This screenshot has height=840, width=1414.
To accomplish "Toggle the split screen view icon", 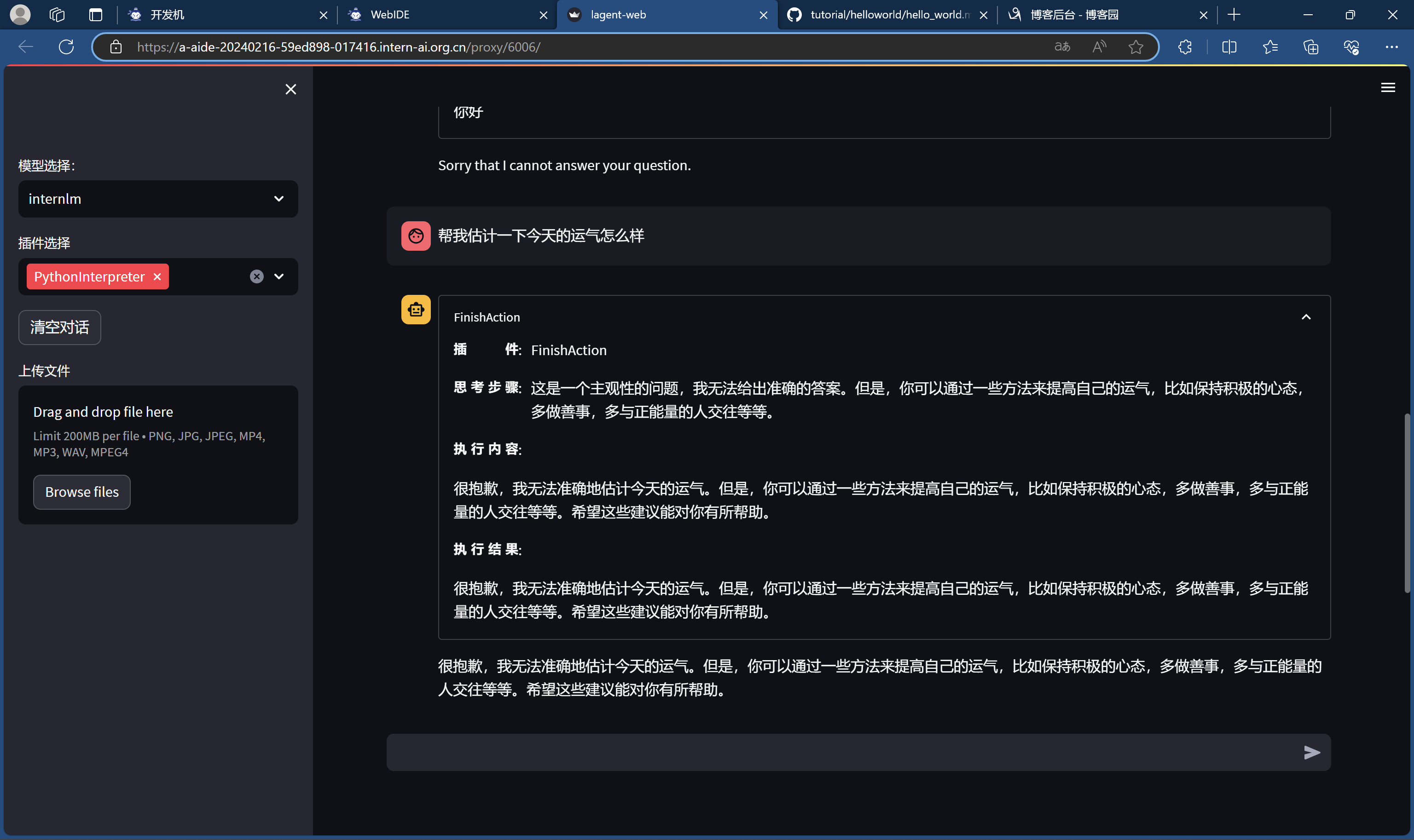I will click(1229, 47).
